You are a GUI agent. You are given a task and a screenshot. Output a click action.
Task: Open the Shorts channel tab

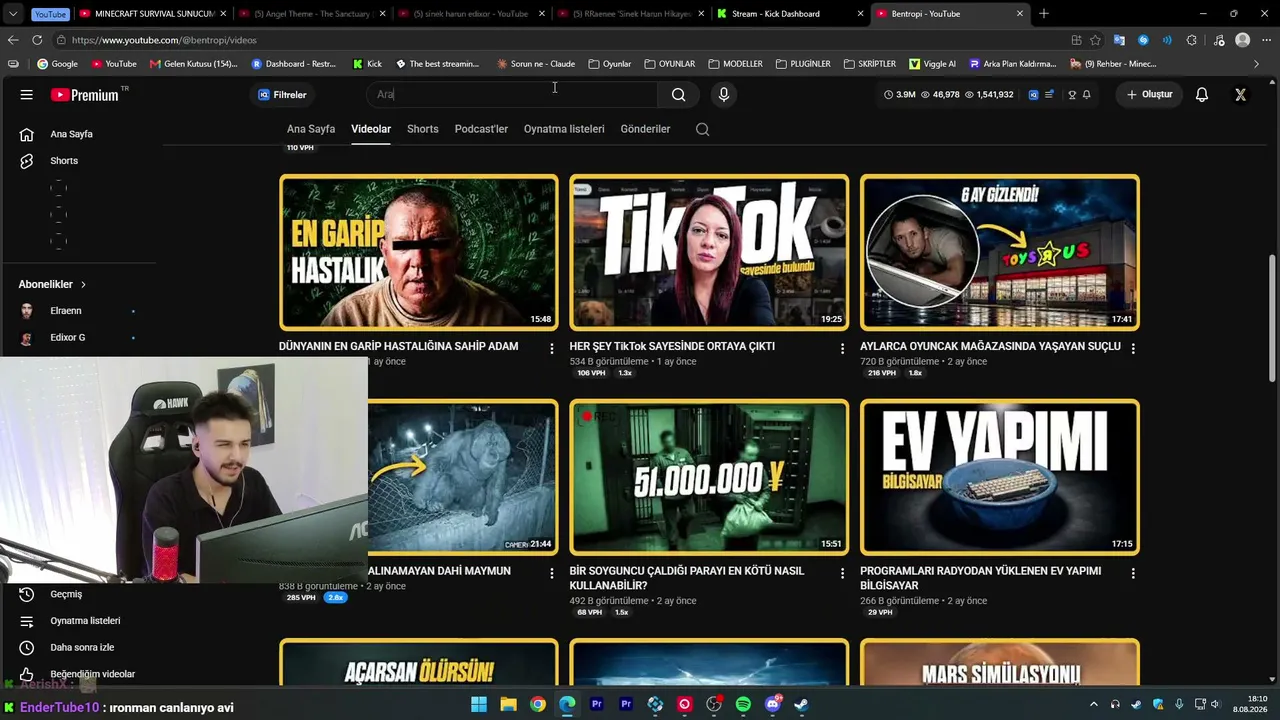tap(423, 129)
